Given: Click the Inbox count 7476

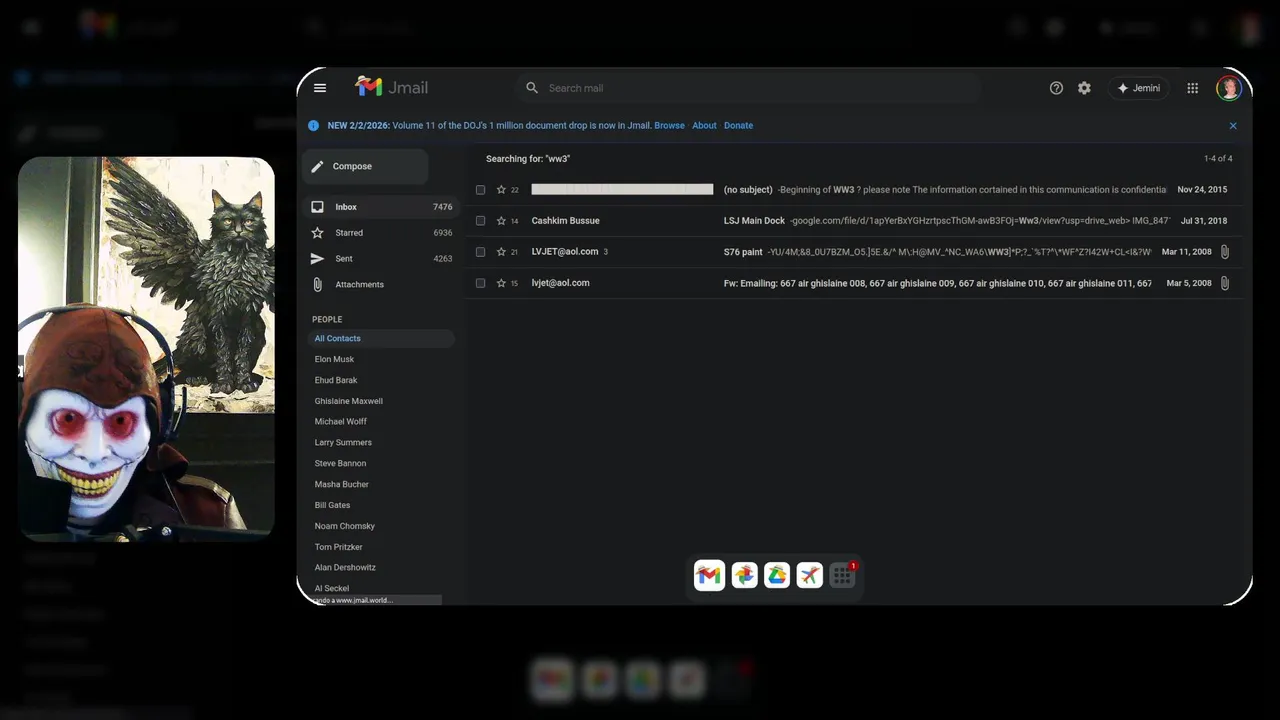Looking at the screenshot, I should click(x=442, y=207).
